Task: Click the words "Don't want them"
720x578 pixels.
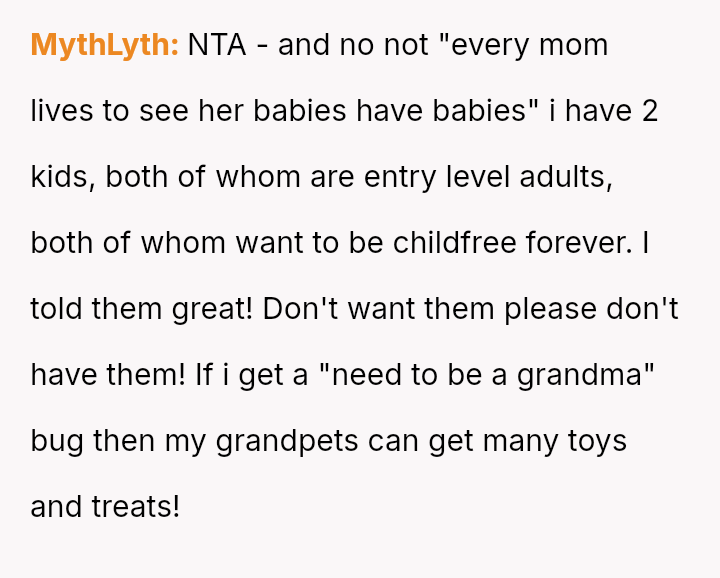Action: point(379,309)
